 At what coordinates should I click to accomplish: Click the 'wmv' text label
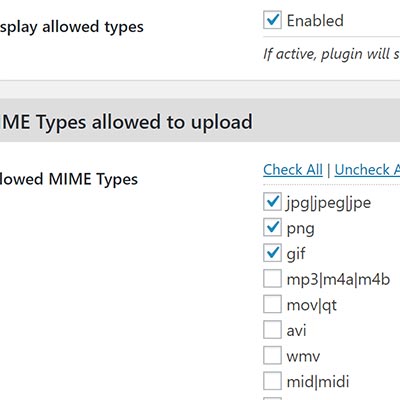[x=303, y=357]
